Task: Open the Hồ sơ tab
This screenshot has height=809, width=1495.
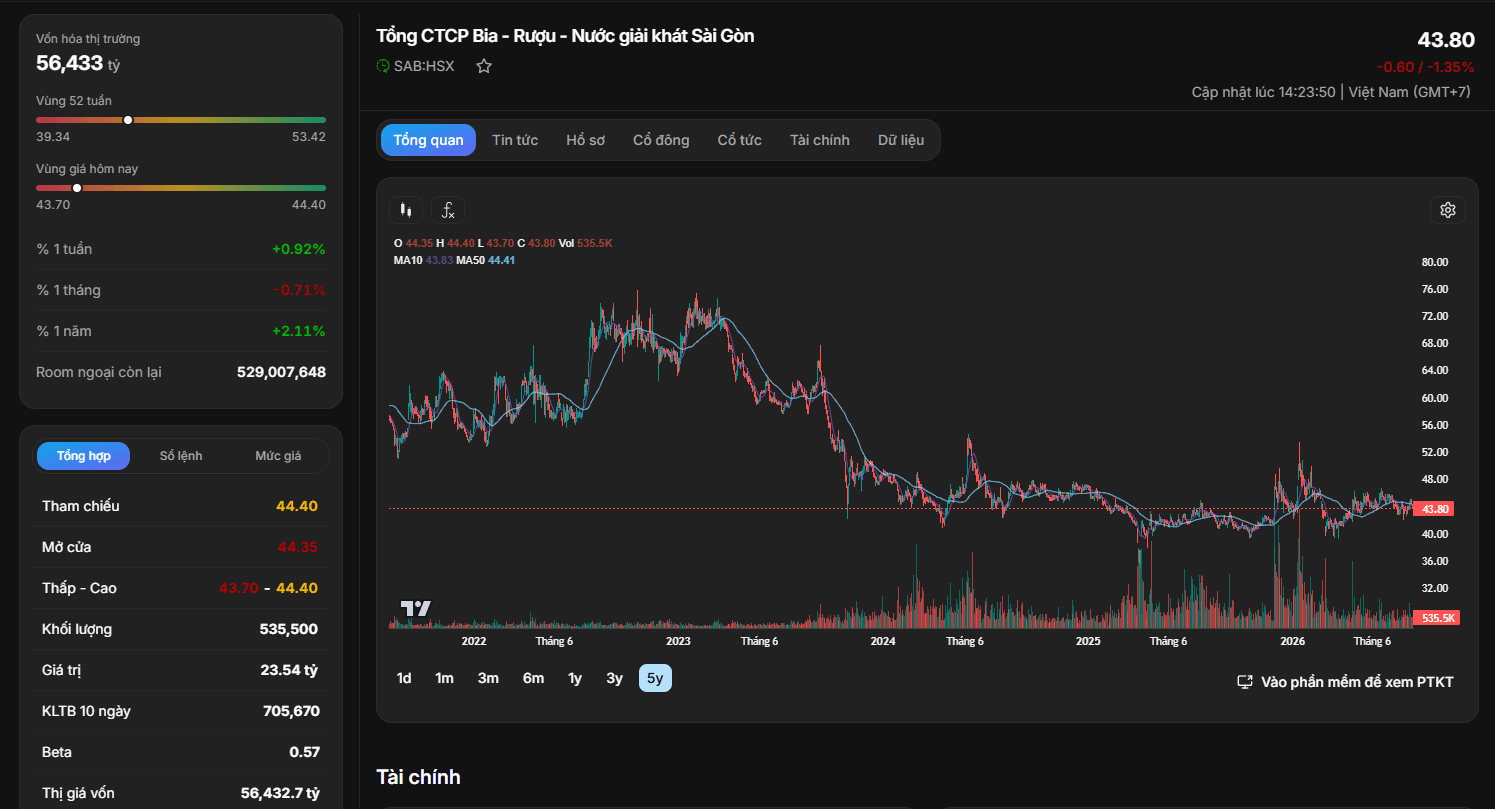Action: [585, 140]
